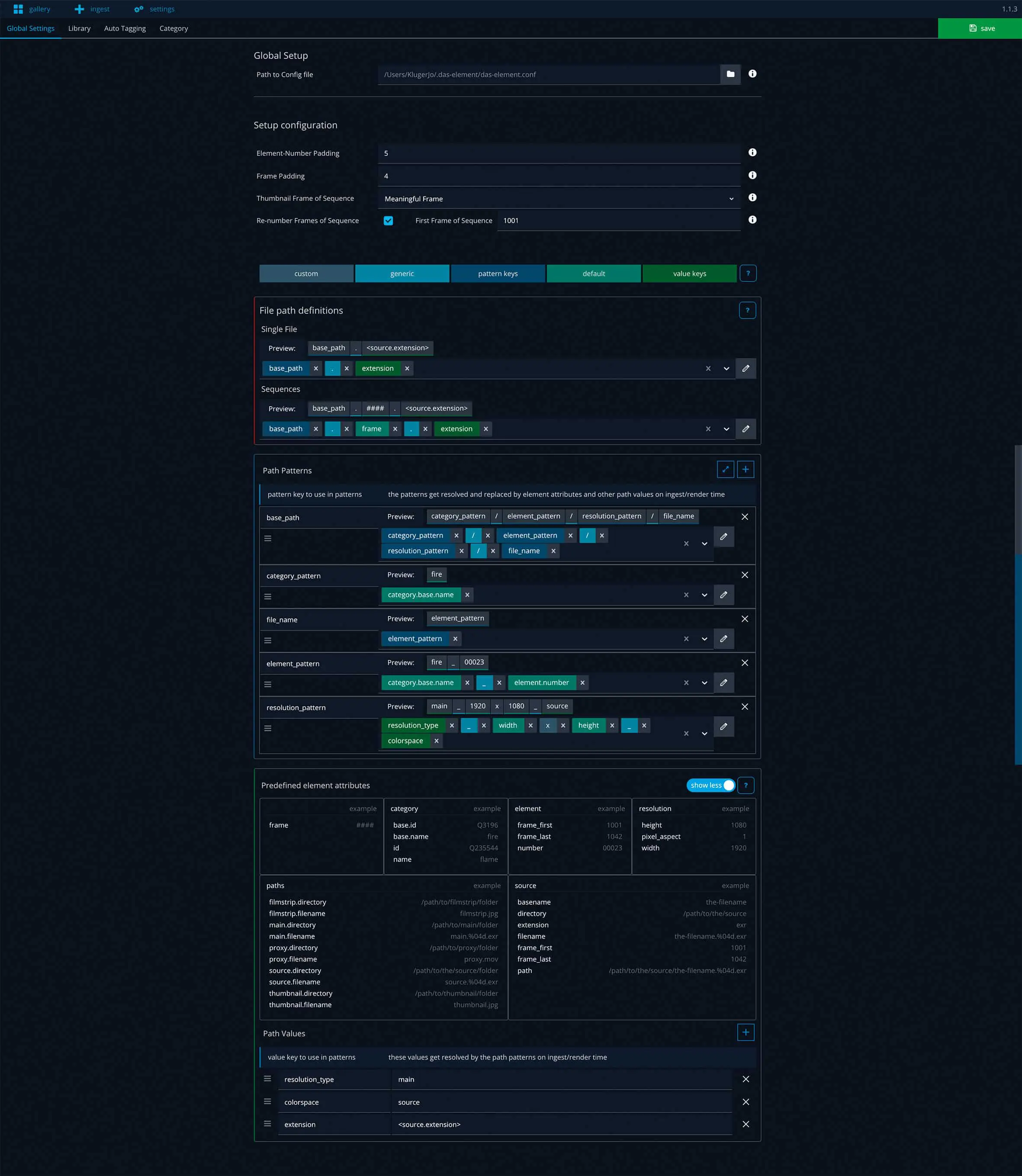Uncheck Re-number Frames of Sequence checkbox

(389, 221)
